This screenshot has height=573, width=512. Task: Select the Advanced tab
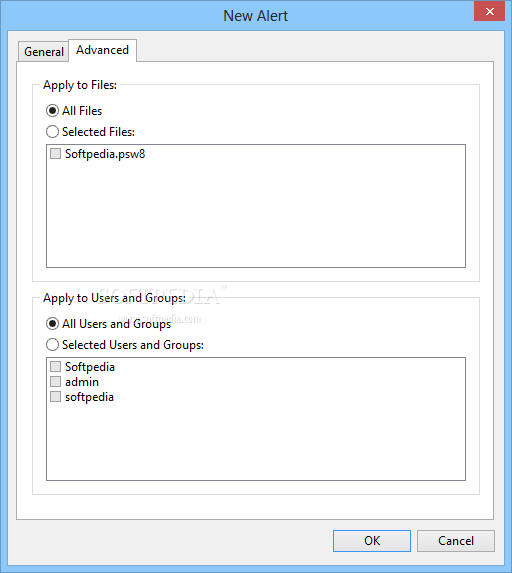tap(102, 50)
